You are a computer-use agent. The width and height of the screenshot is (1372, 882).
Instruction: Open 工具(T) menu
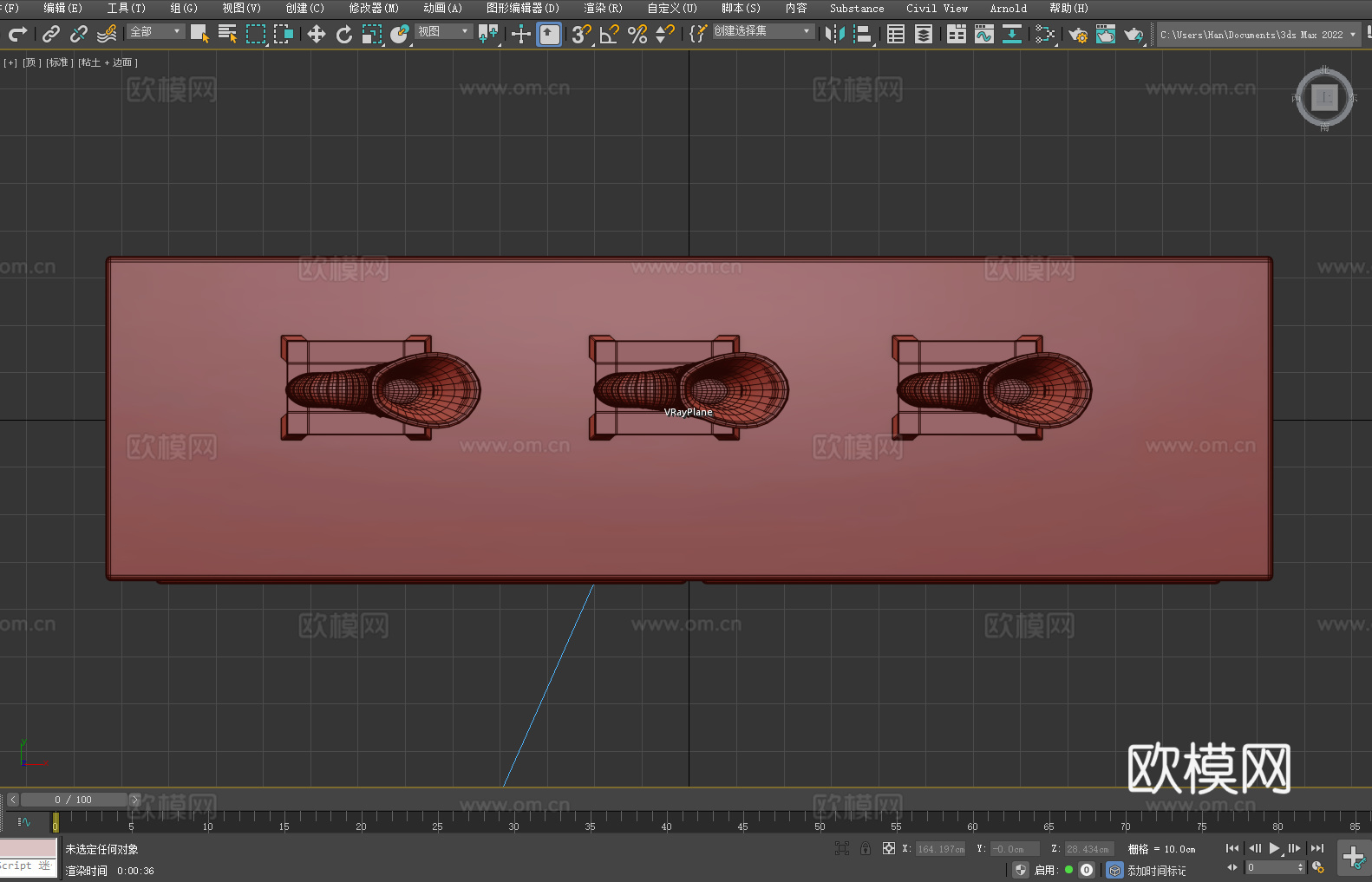tap(127, 8)
